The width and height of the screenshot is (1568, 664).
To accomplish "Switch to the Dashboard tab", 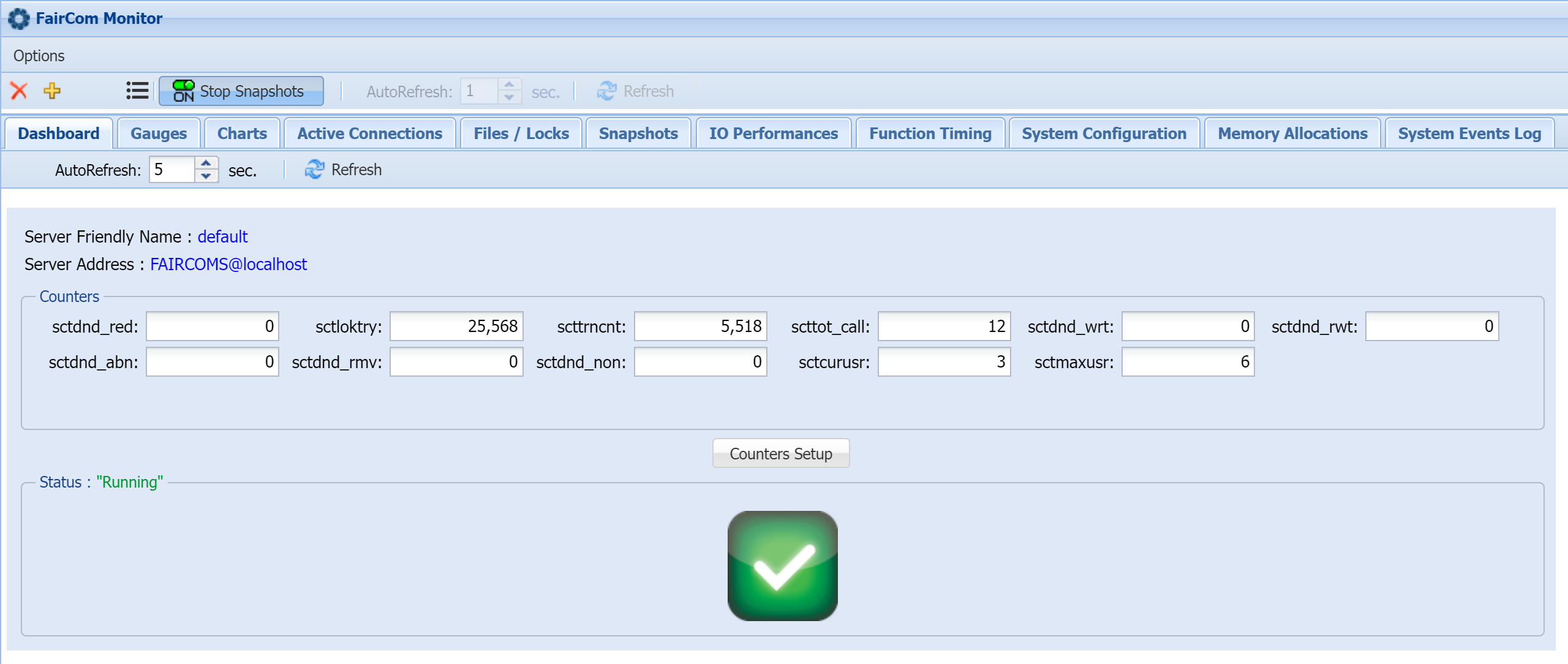I will (x=59, y=134).
